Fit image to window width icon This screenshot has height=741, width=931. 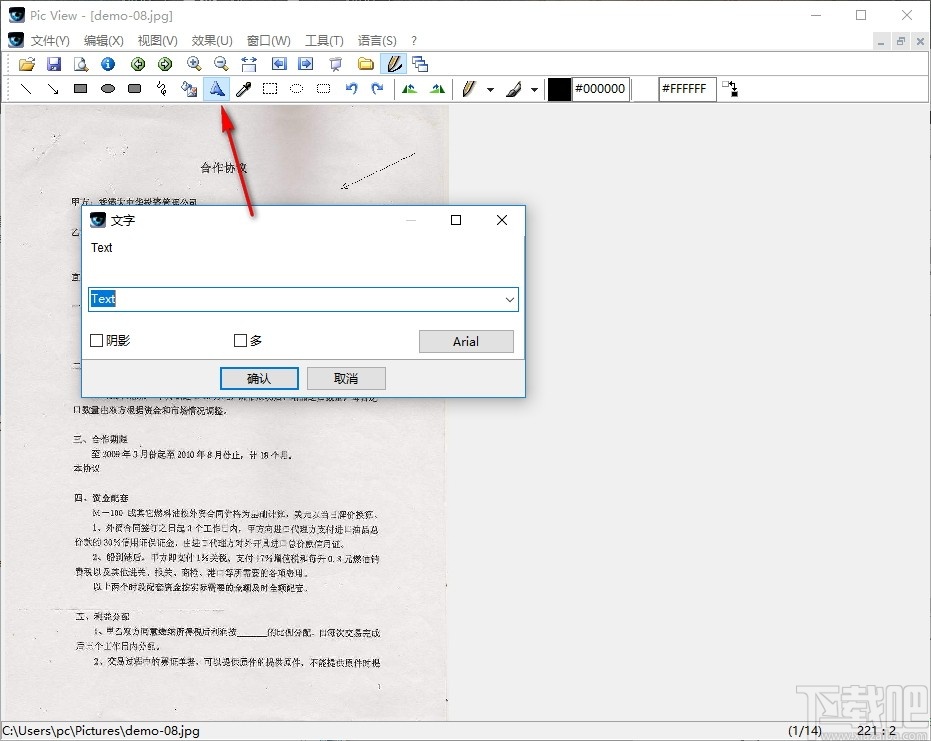(249, 64)
